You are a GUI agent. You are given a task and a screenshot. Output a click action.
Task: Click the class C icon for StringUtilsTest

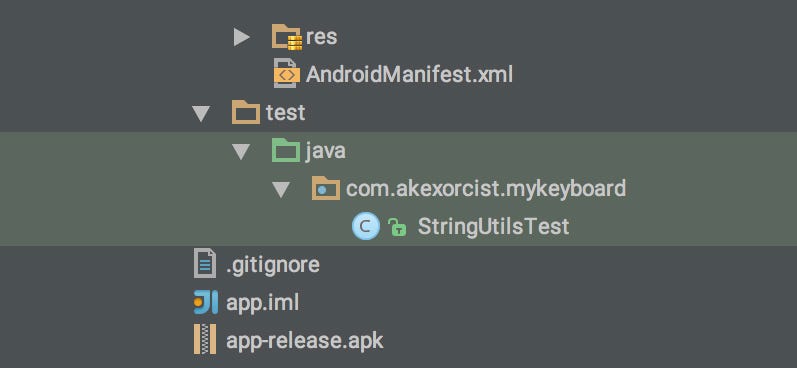(x=366, y=226)
